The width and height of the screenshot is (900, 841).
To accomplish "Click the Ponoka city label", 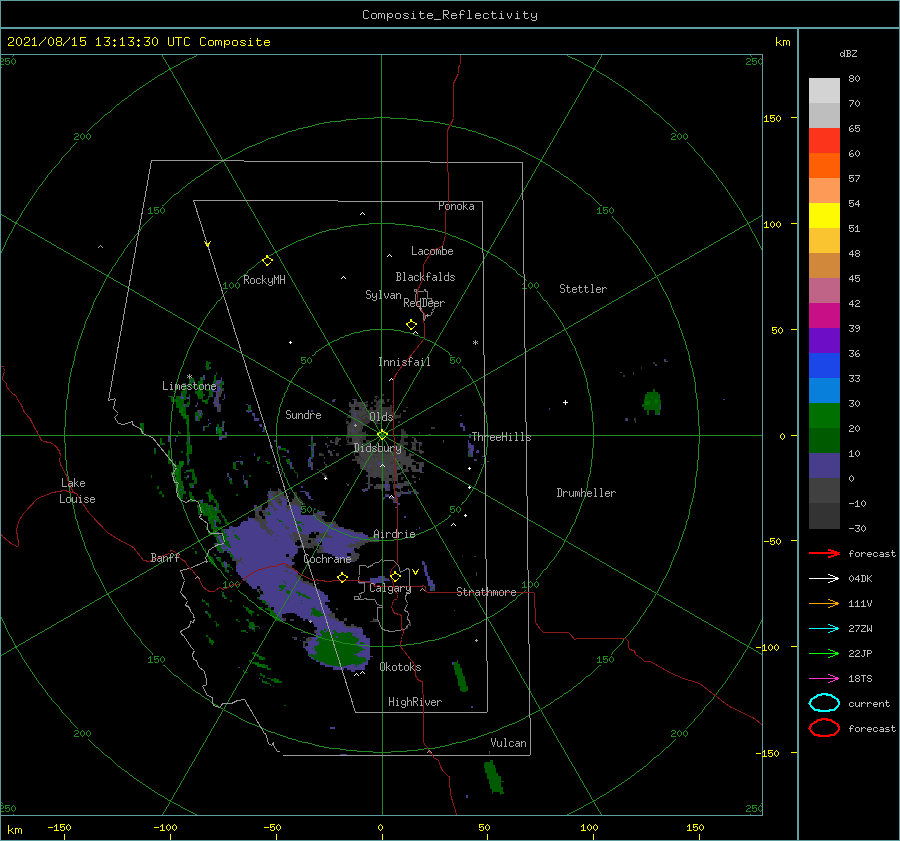I will (456, 206).
